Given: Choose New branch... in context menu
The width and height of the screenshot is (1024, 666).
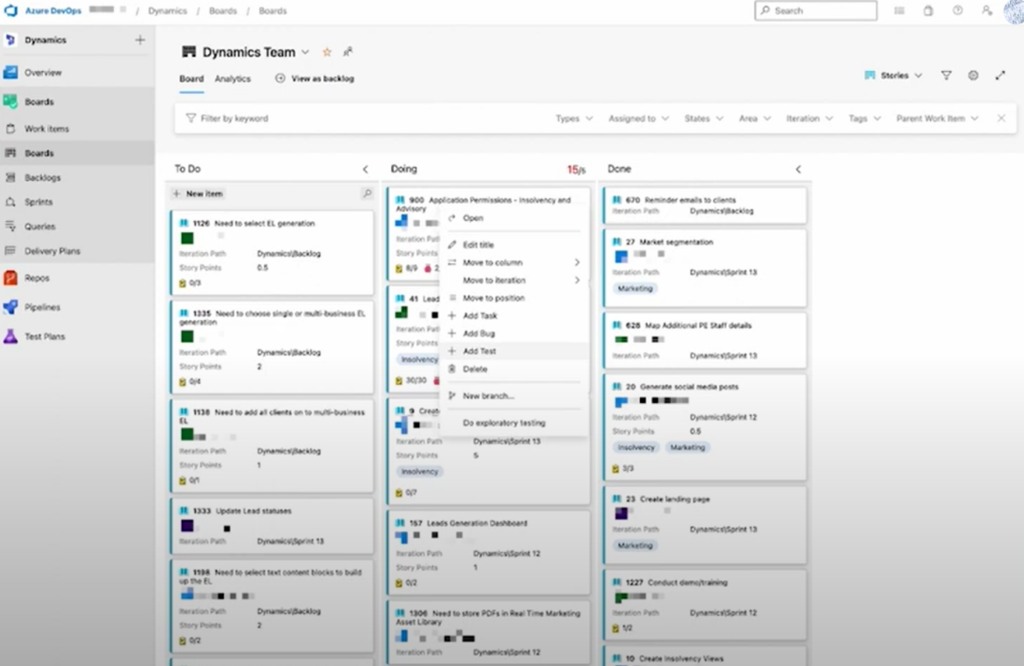Looking at the screenshot, I should [514, 396].
